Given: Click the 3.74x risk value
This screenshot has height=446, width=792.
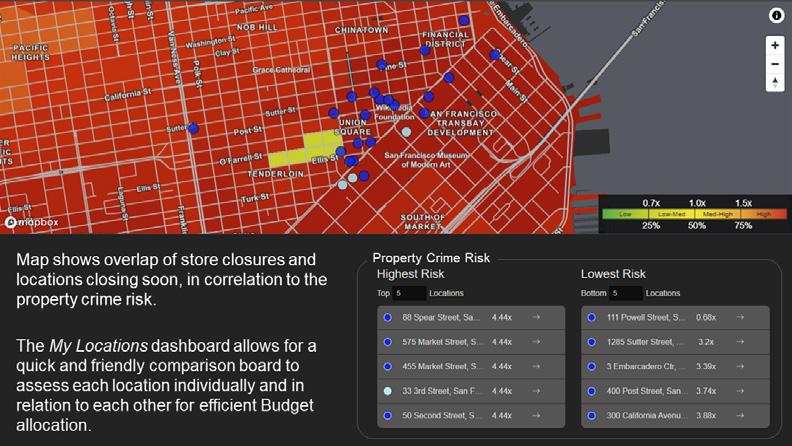Looking at the screenshot, I should click(x=706, y=391).
